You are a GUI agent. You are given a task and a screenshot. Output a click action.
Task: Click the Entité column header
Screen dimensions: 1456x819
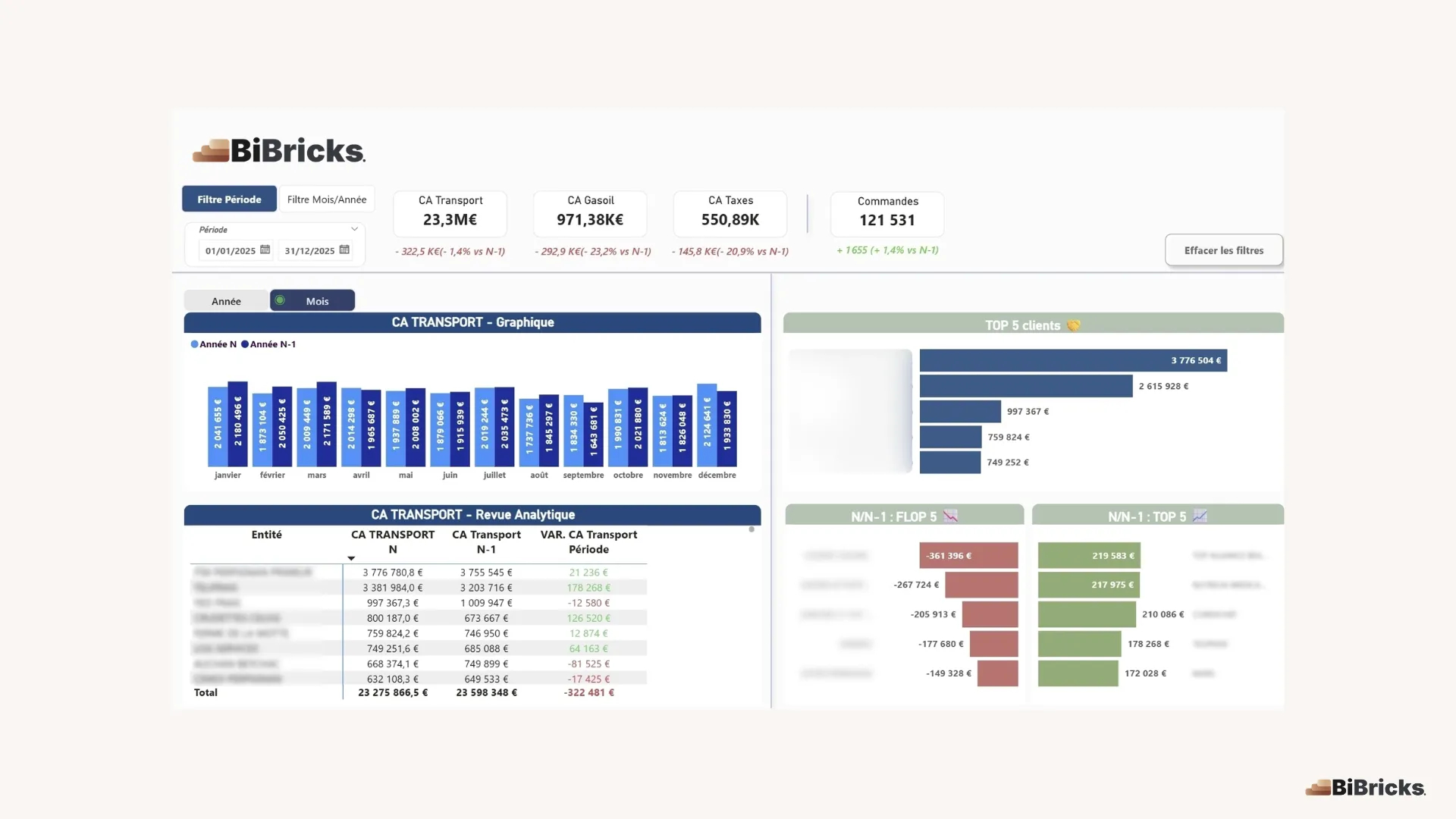[266, 535]
